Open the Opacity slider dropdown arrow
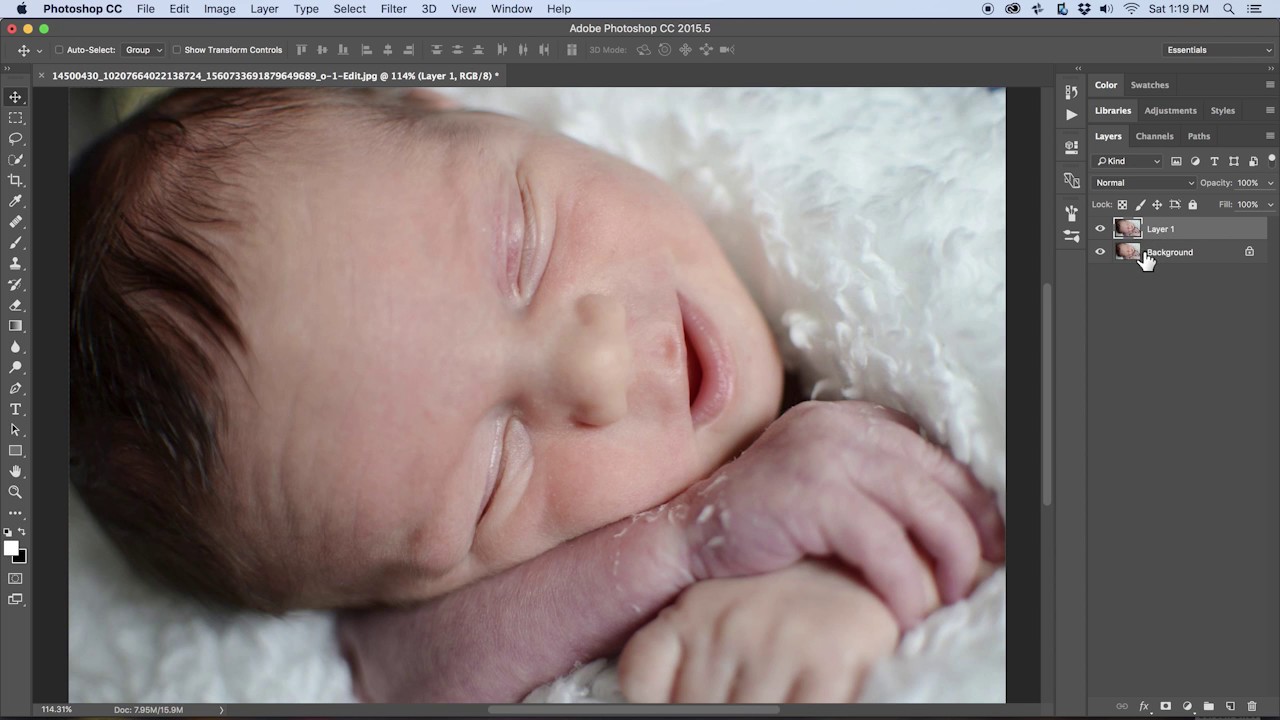 (x=1270, y=183)
